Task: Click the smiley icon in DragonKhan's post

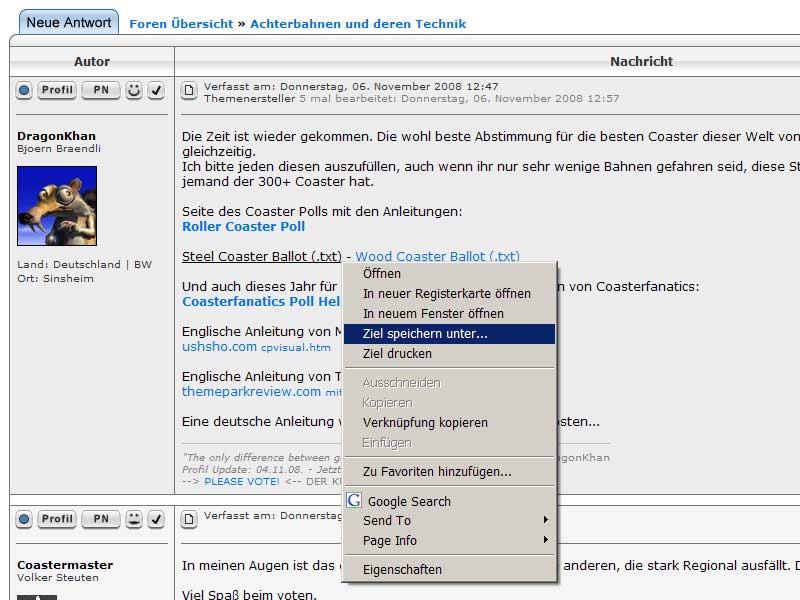Action: [134, 91]
